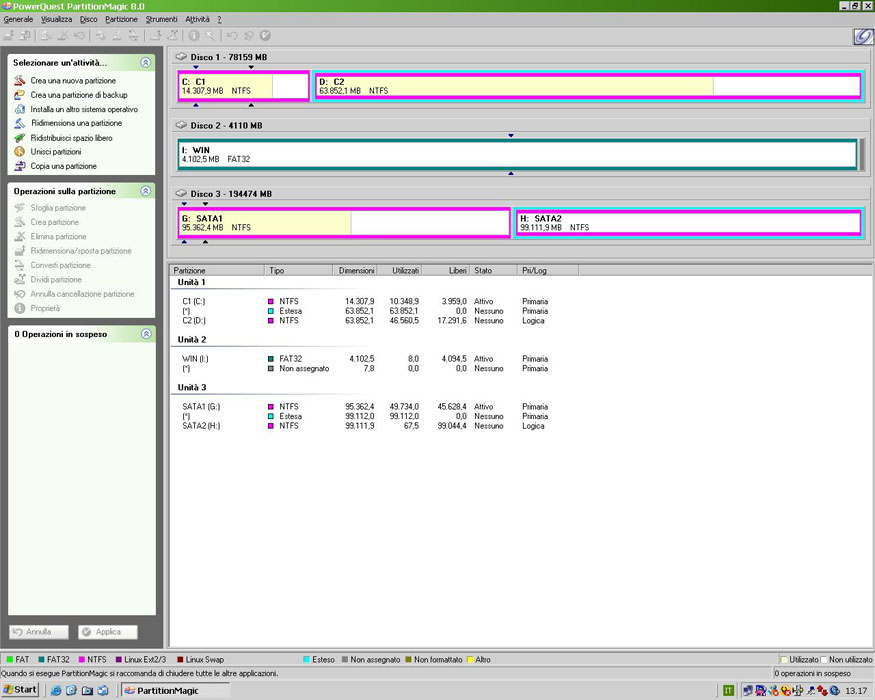The width and height of the screenshot is (875, 700).
Task: Select the Non assegnato row under Unità 2
Action: click(365, 368)
